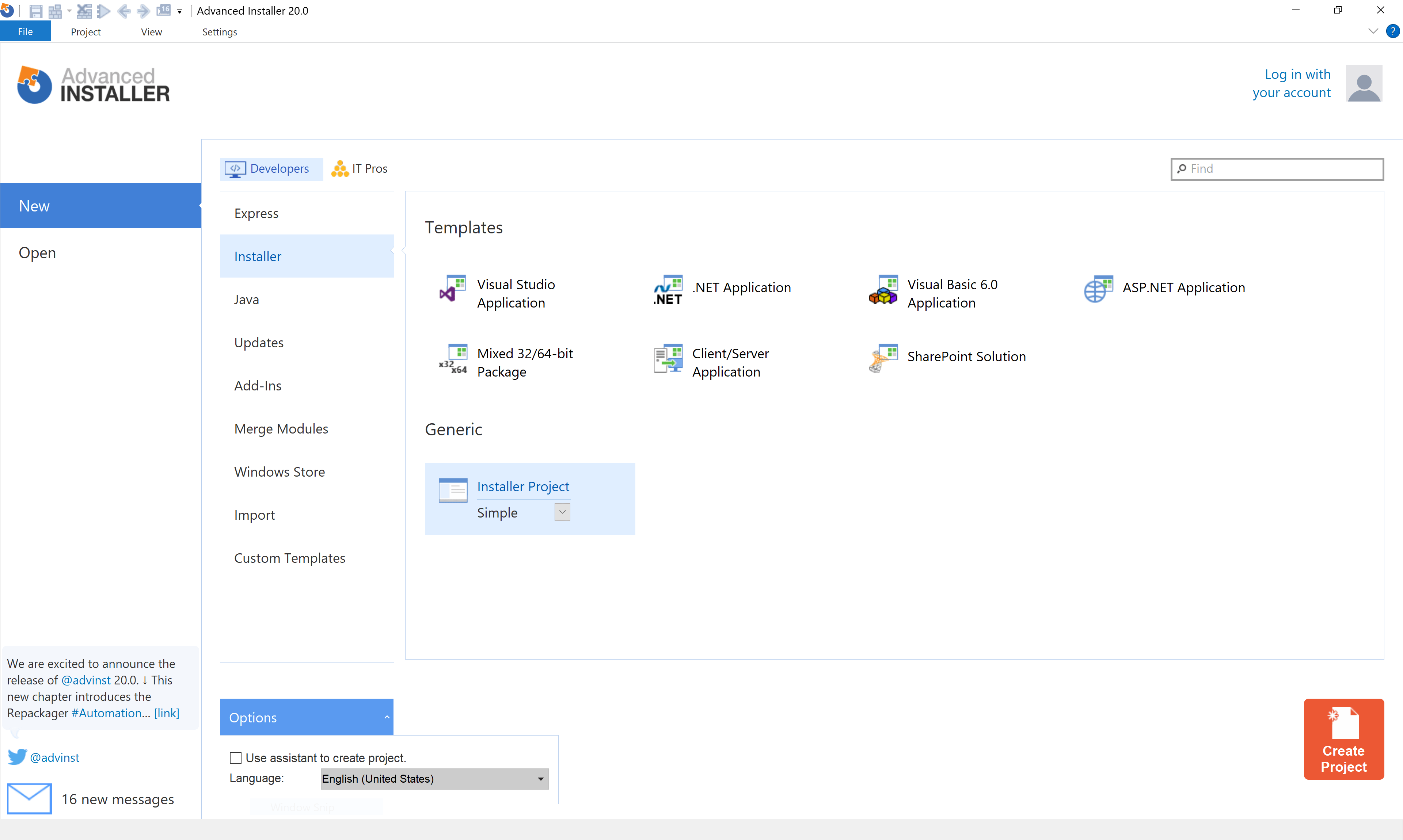This screenshot has width=1403, height=840.
Task: Open the Settings ribbon tab
Action: tap(220, 32)
